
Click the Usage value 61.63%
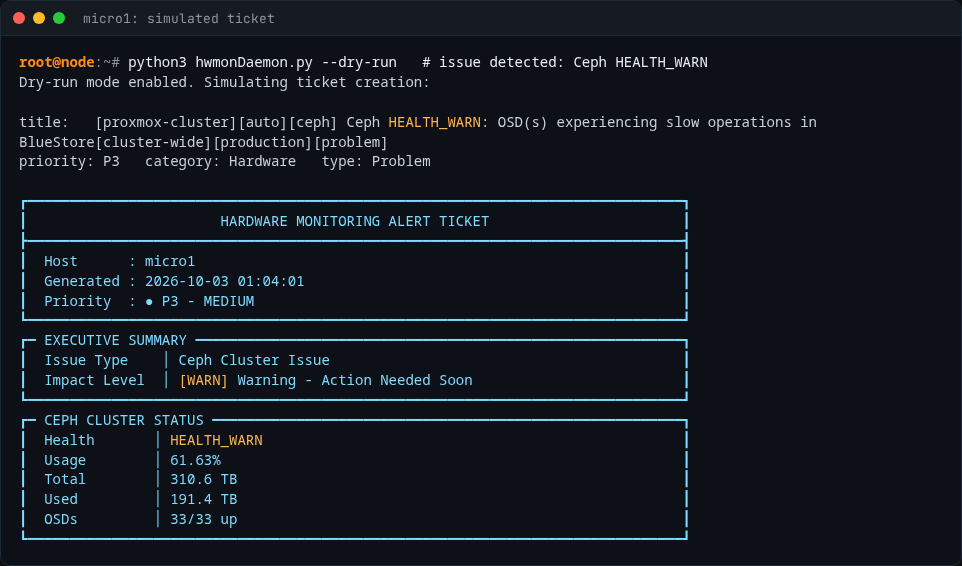point(195,460)
